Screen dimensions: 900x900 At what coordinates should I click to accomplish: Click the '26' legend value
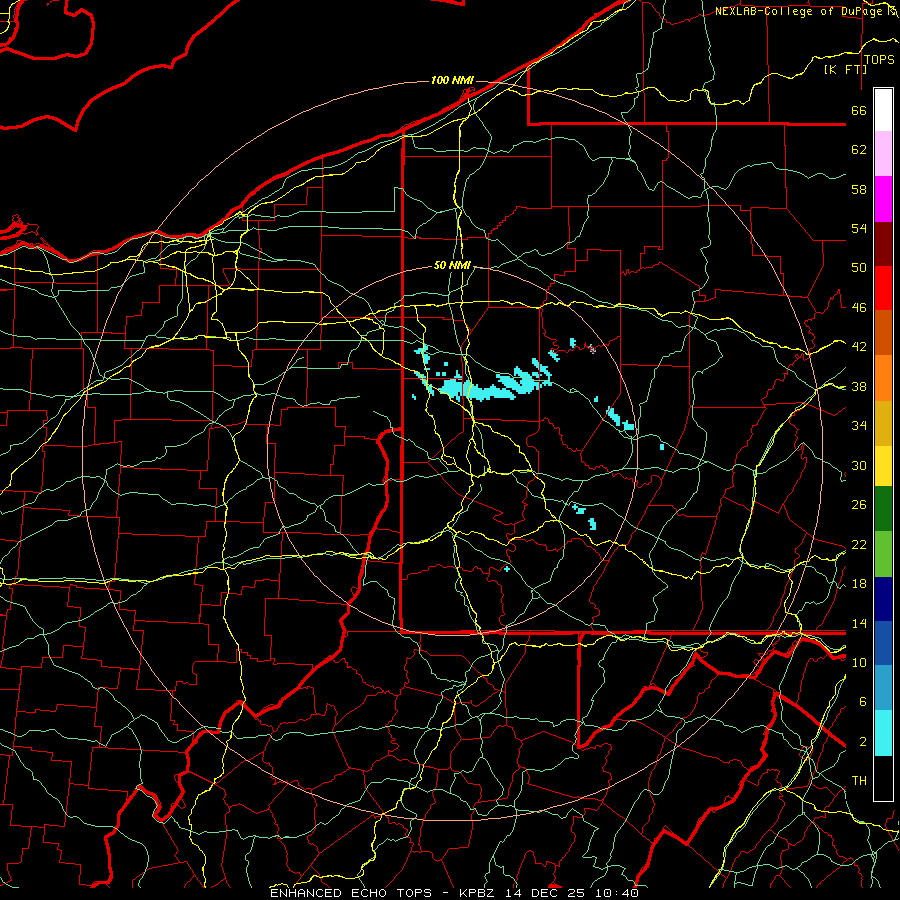click(x=859, y=505)
